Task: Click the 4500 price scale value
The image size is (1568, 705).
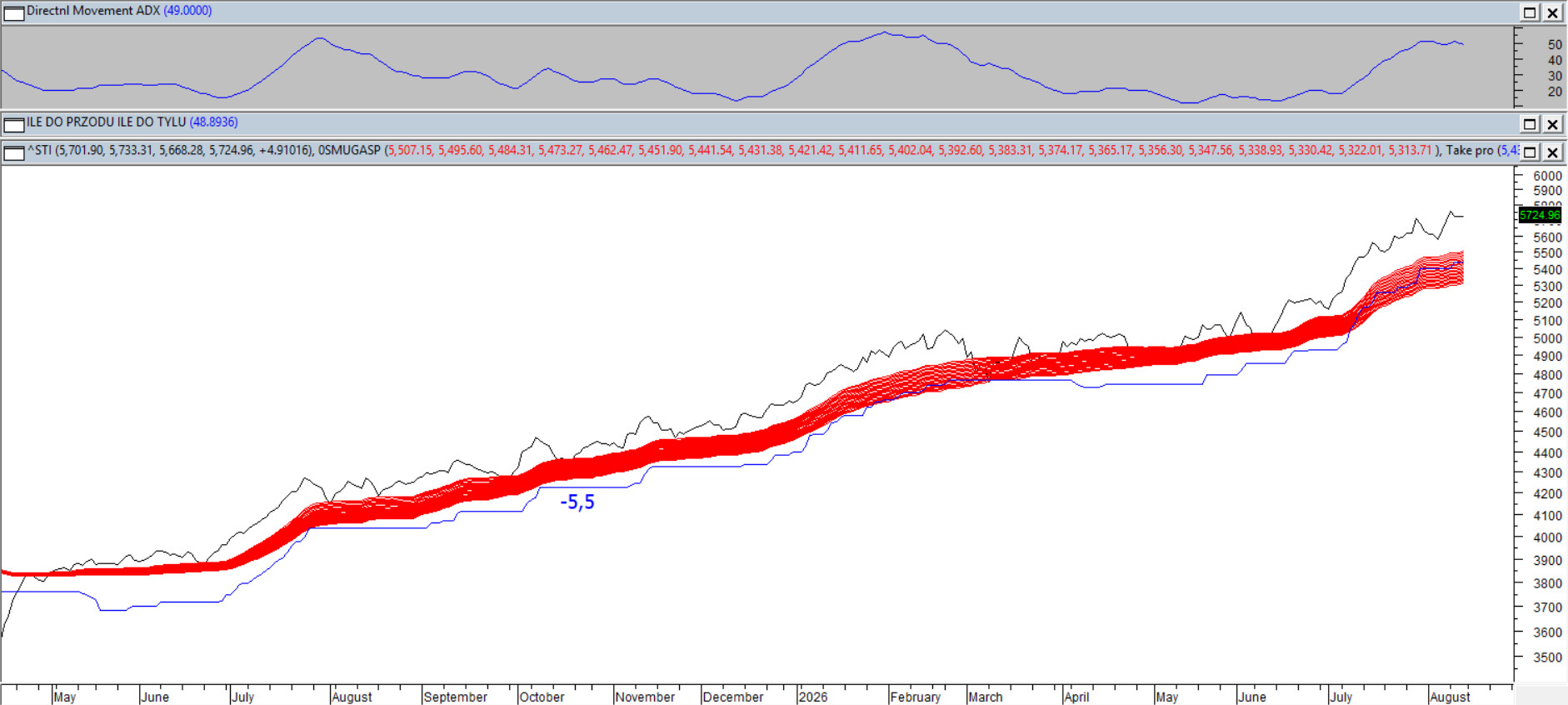Action: click(1547, 432)
